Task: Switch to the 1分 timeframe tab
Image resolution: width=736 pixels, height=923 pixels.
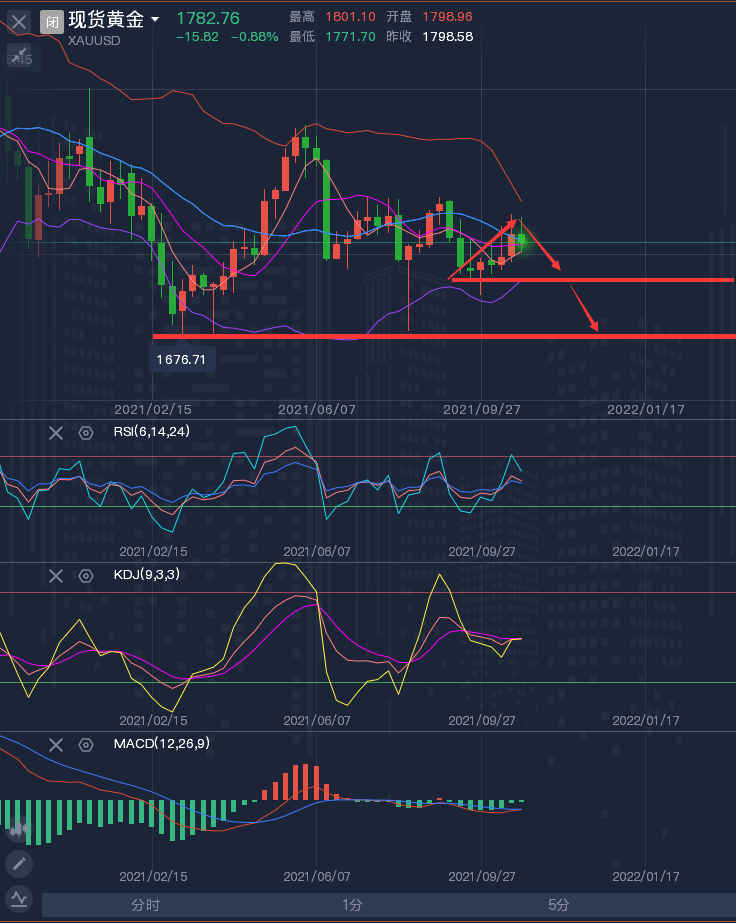Action: pyautogui.click(x=352, y=905)
